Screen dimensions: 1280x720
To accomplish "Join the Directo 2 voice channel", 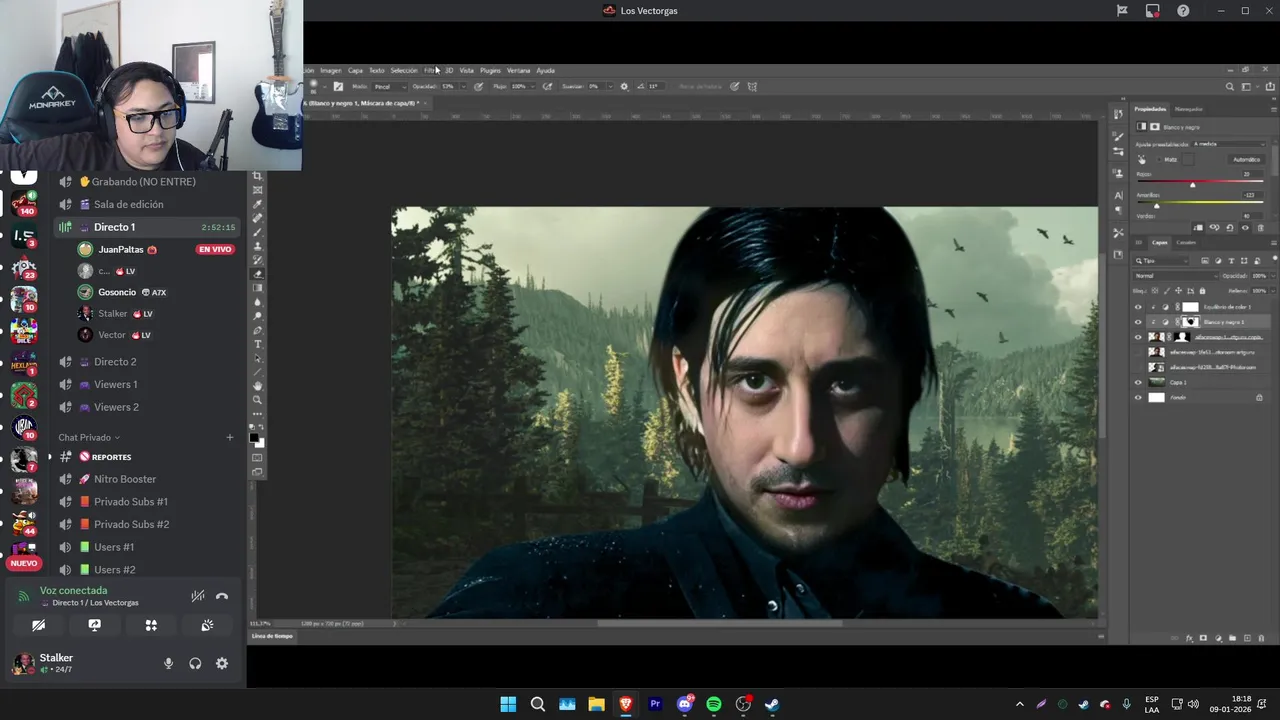I will pyautogui.click(x=115, y=362).
